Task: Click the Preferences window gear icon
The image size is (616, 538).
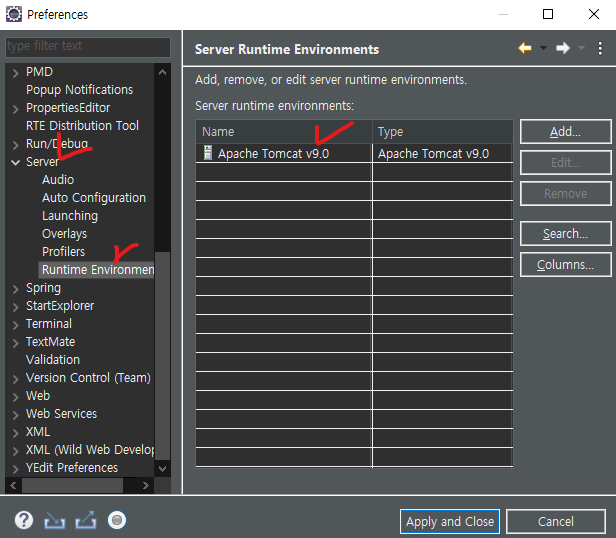Action: click(14, 14)
